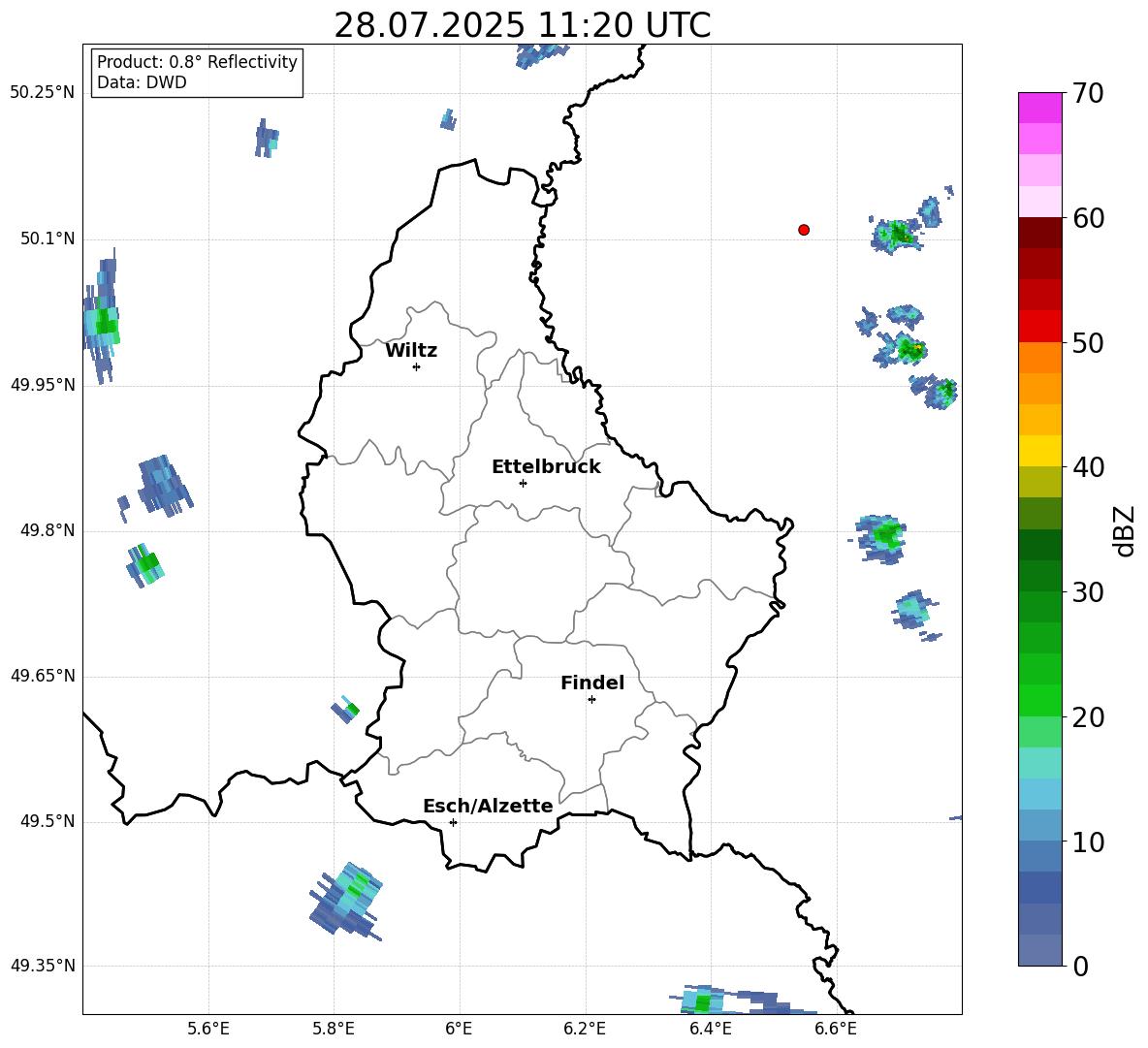Viewport: 1148px width, 1048px height.
Task: Click the radar echo left of 49.8°N gridline
Action: click(x=145, y=564)
